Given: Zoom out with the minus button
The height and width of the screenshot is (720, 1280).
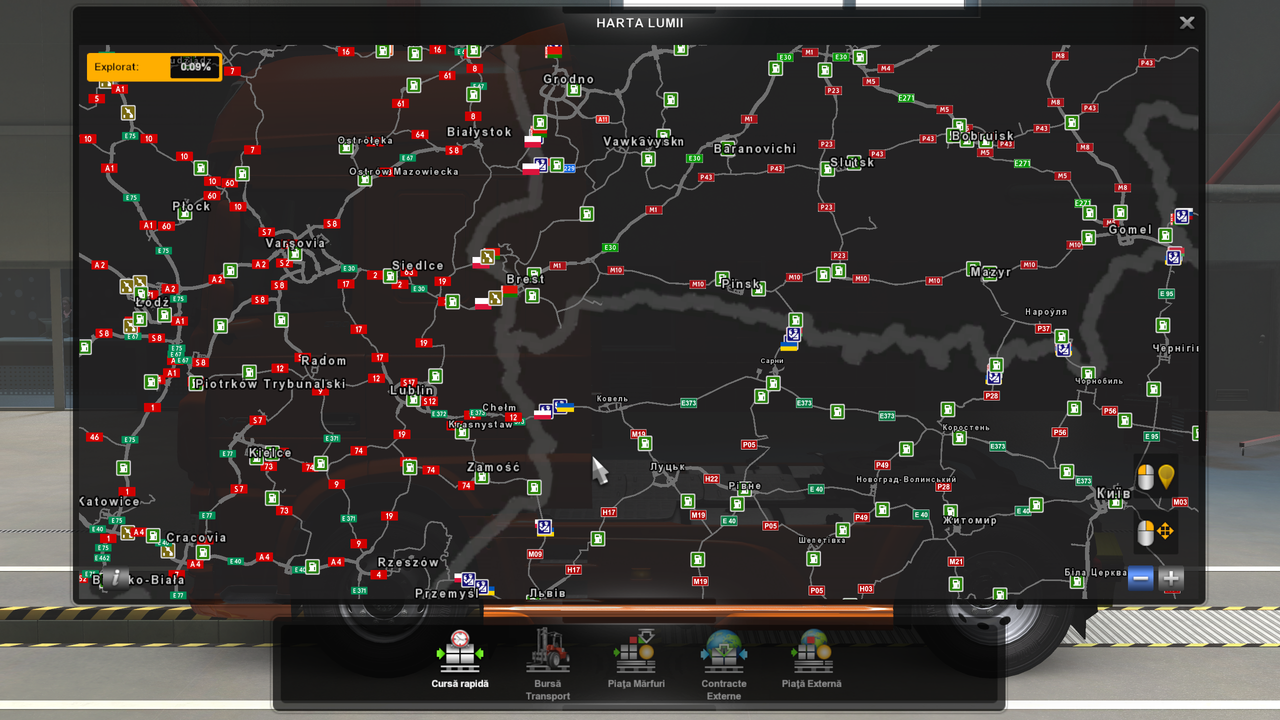Looking at the screenshot, I should coord(1141,578).
